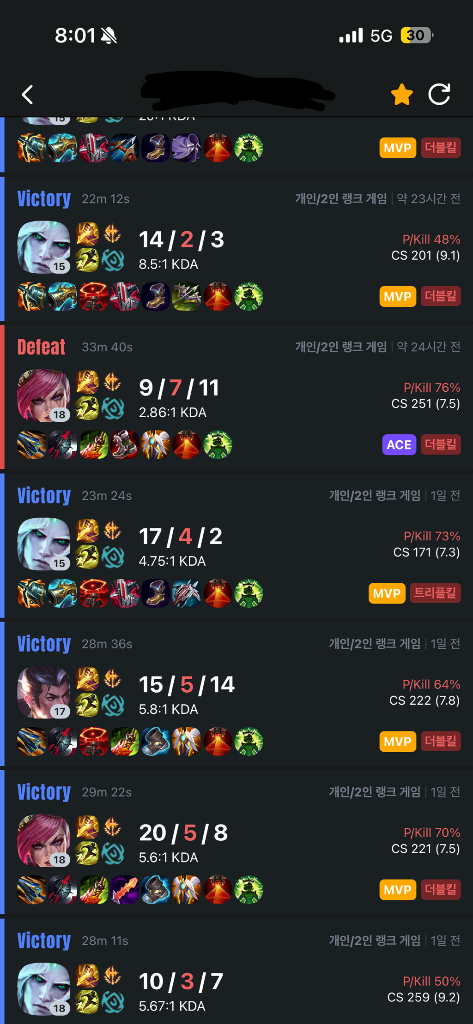The image size is (473, 1024).
Task: Tap 더블킬 badge in Defeat match
Action: pos(441,445)
